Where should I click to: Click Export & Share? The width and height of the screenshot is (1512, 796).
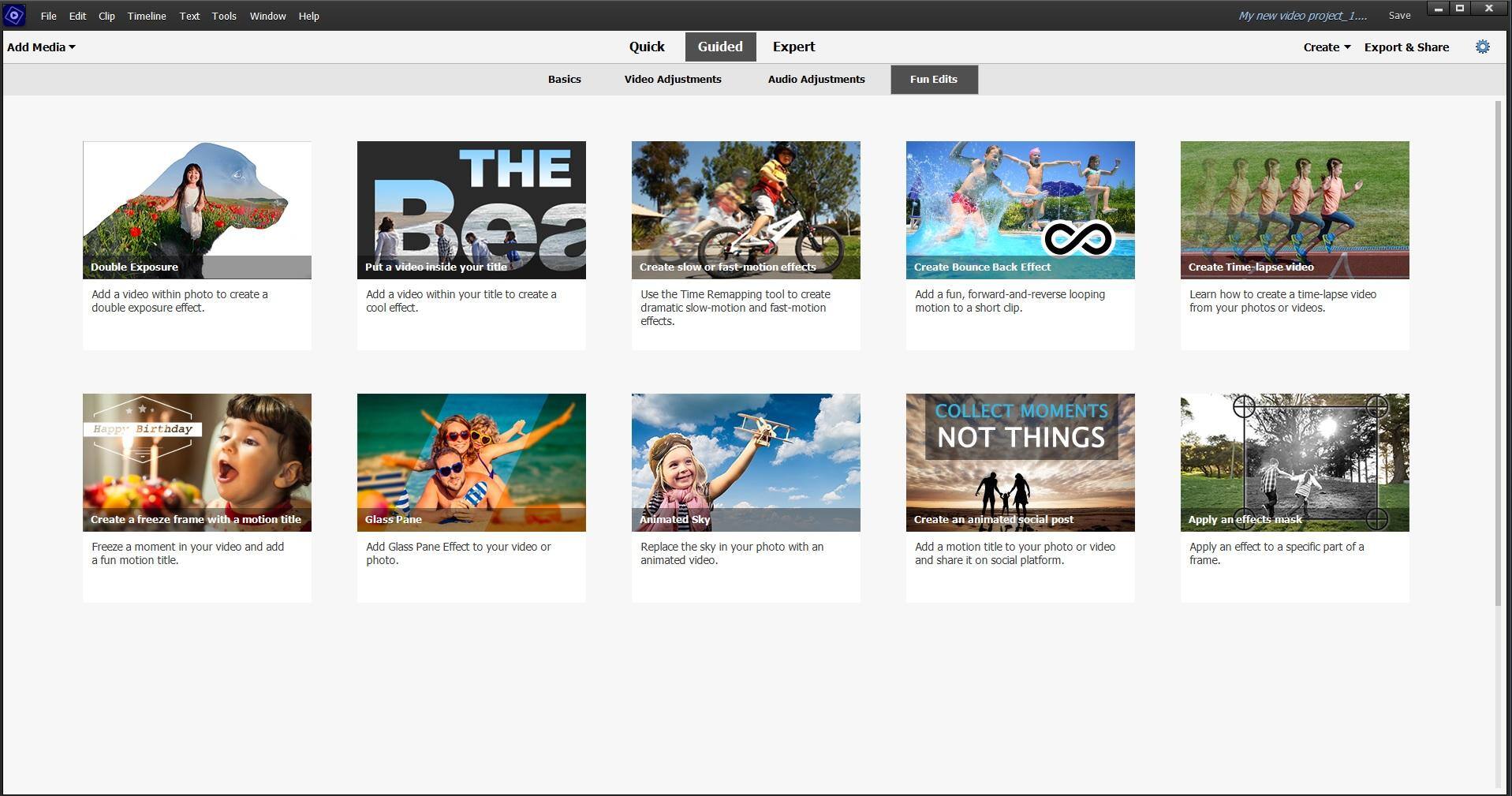tap(1406, 47)
